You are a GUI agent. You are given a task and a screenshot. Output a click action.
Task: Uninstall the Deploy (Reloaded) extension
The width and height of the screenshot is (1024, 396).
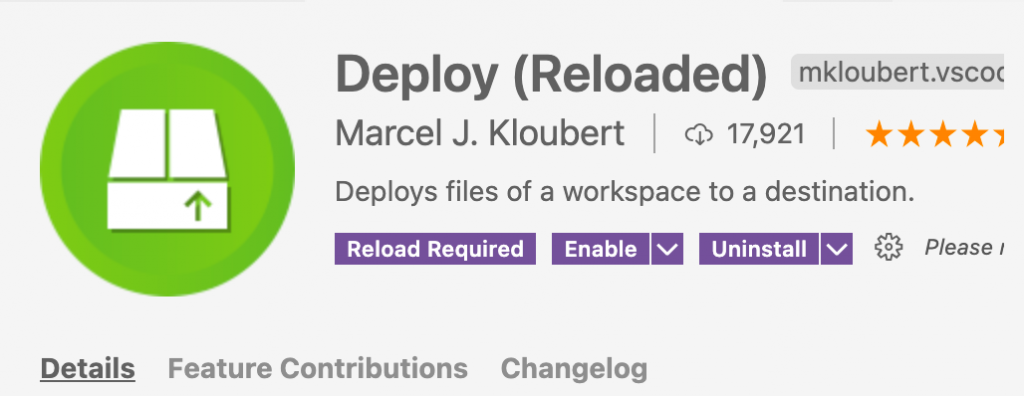pos(759,249)
